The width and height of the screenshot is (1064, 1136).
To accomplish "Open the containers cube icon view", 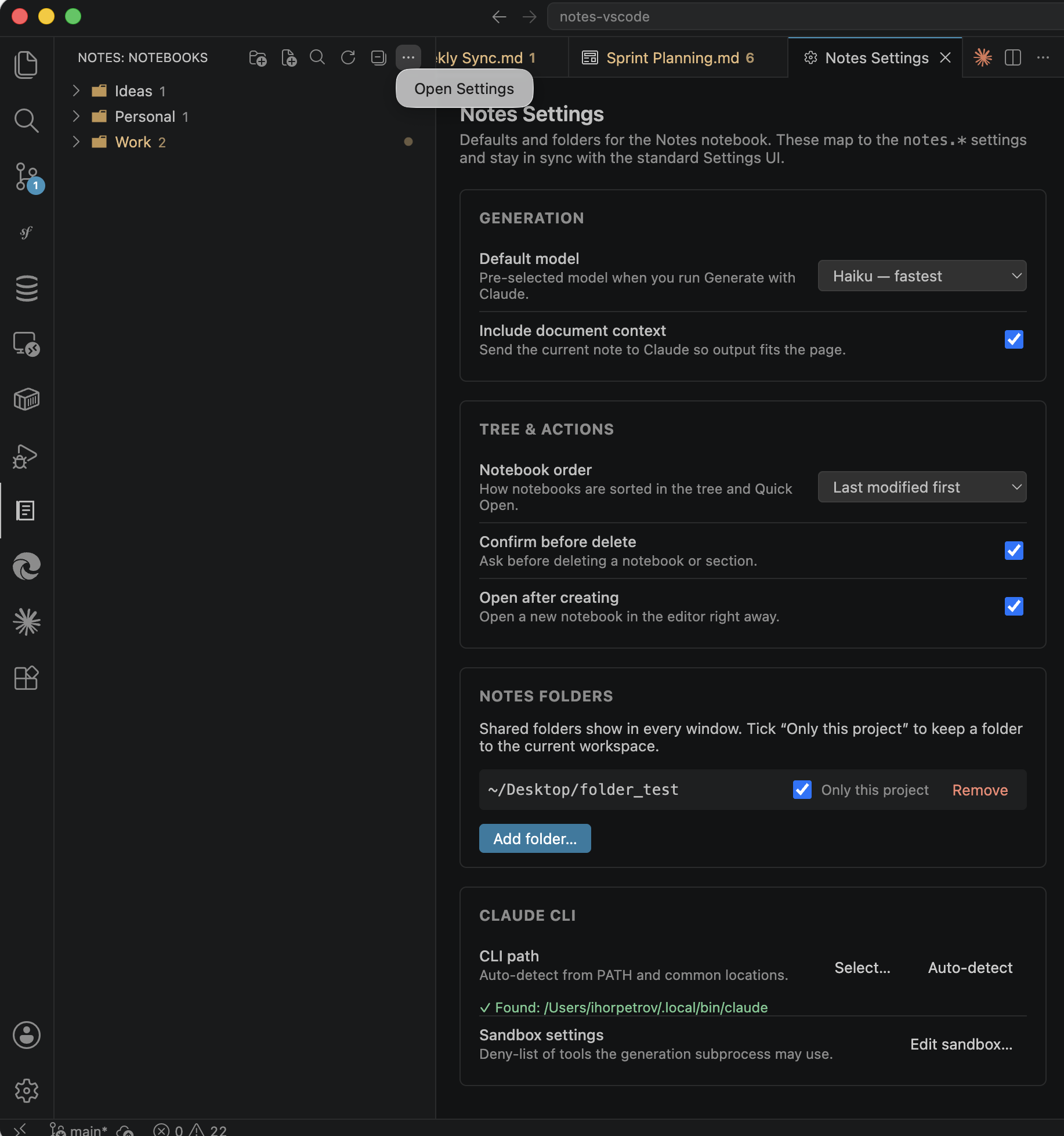I will coord(26,400).
